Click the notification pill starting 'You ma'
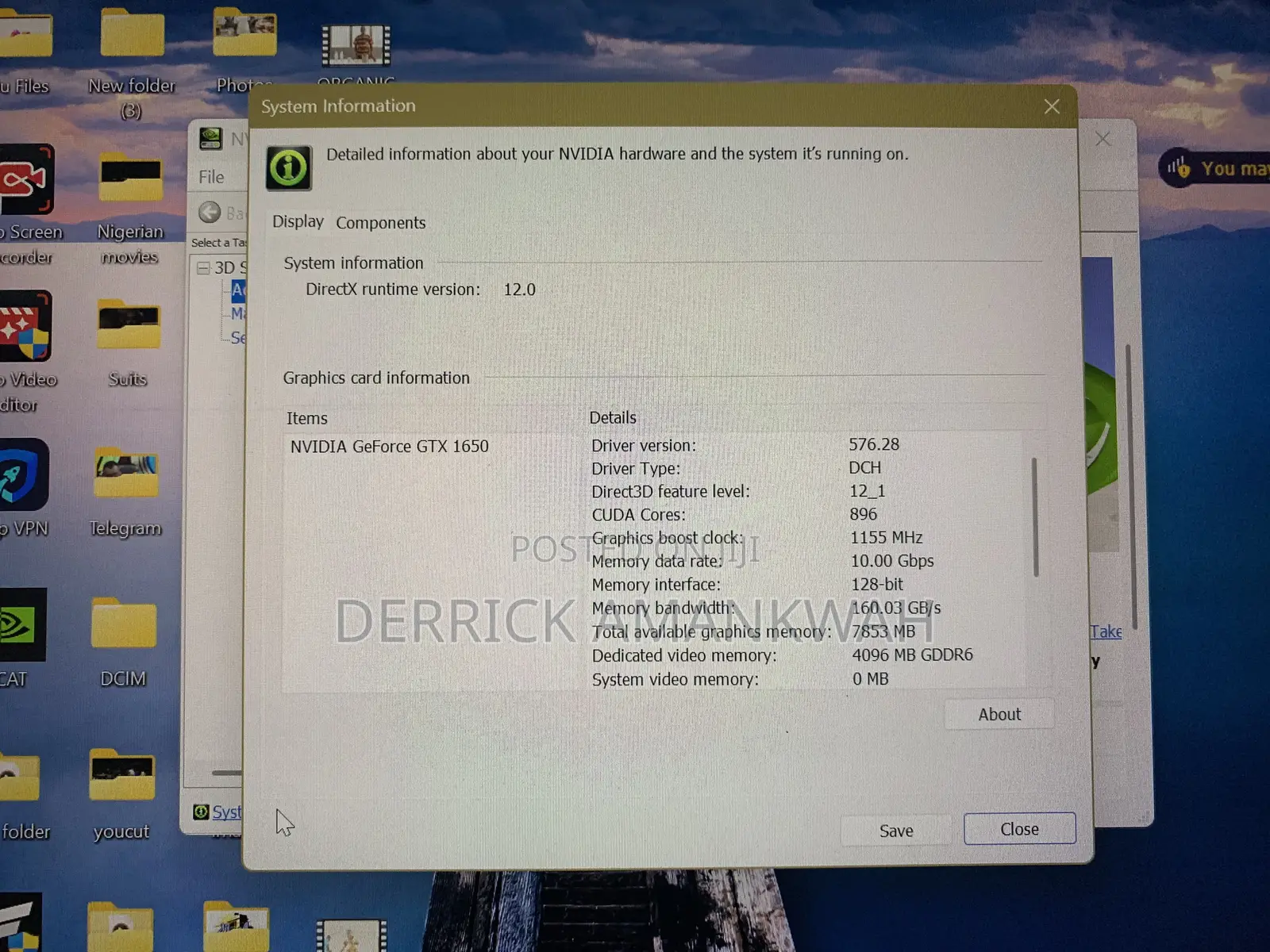 pyautogui.click(x=1214, y=168)
